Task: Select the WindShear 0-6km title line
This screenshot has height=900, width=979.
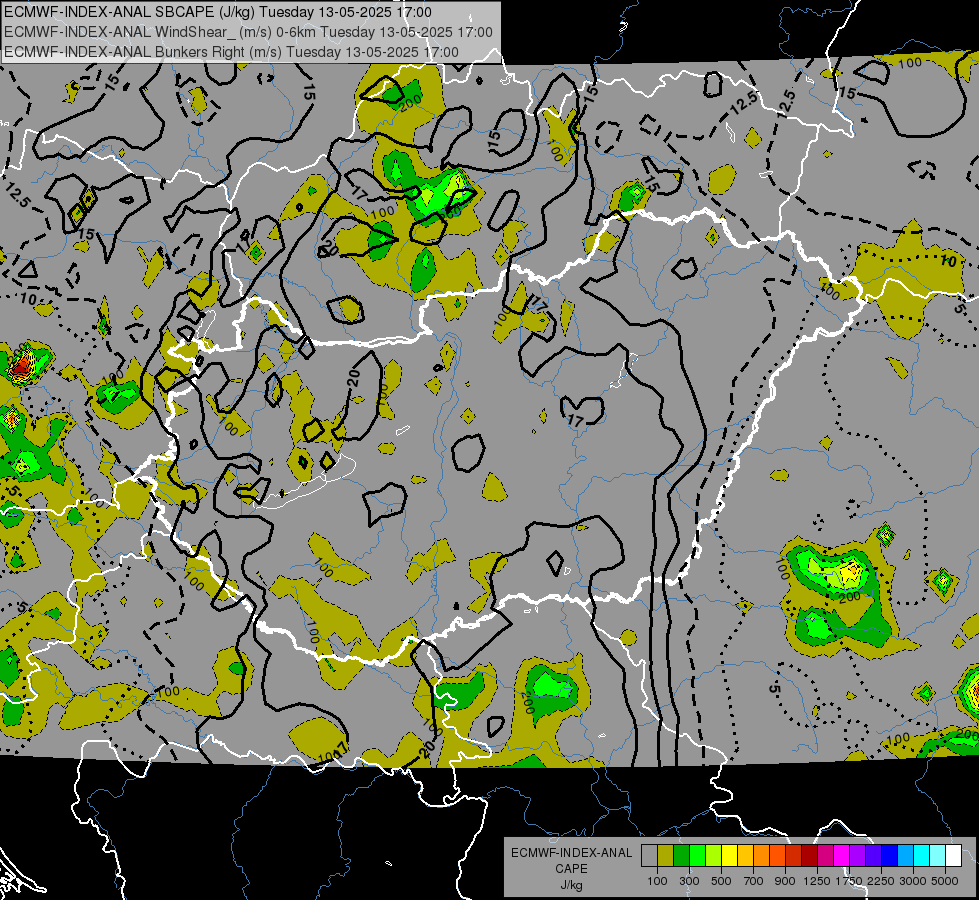Action: click(248, 32)
